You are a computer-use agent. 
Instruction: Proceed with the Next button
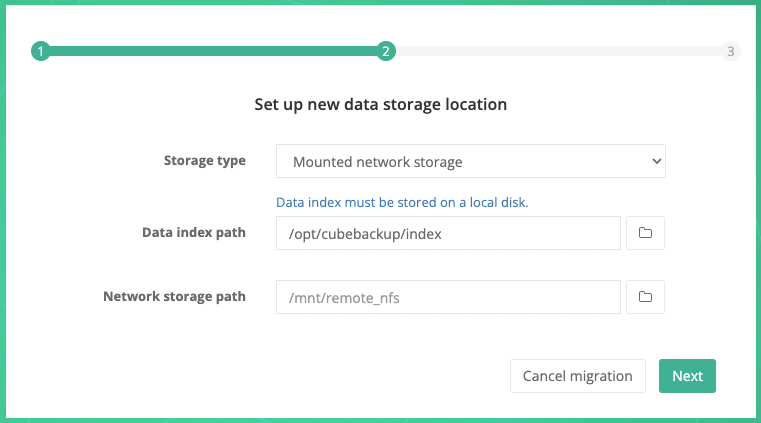[687, 376]
